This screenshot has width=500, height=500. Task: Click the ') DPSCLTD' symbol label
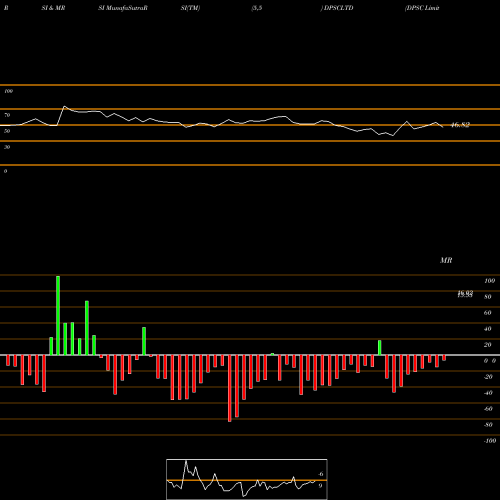click(x=337, y=8)
